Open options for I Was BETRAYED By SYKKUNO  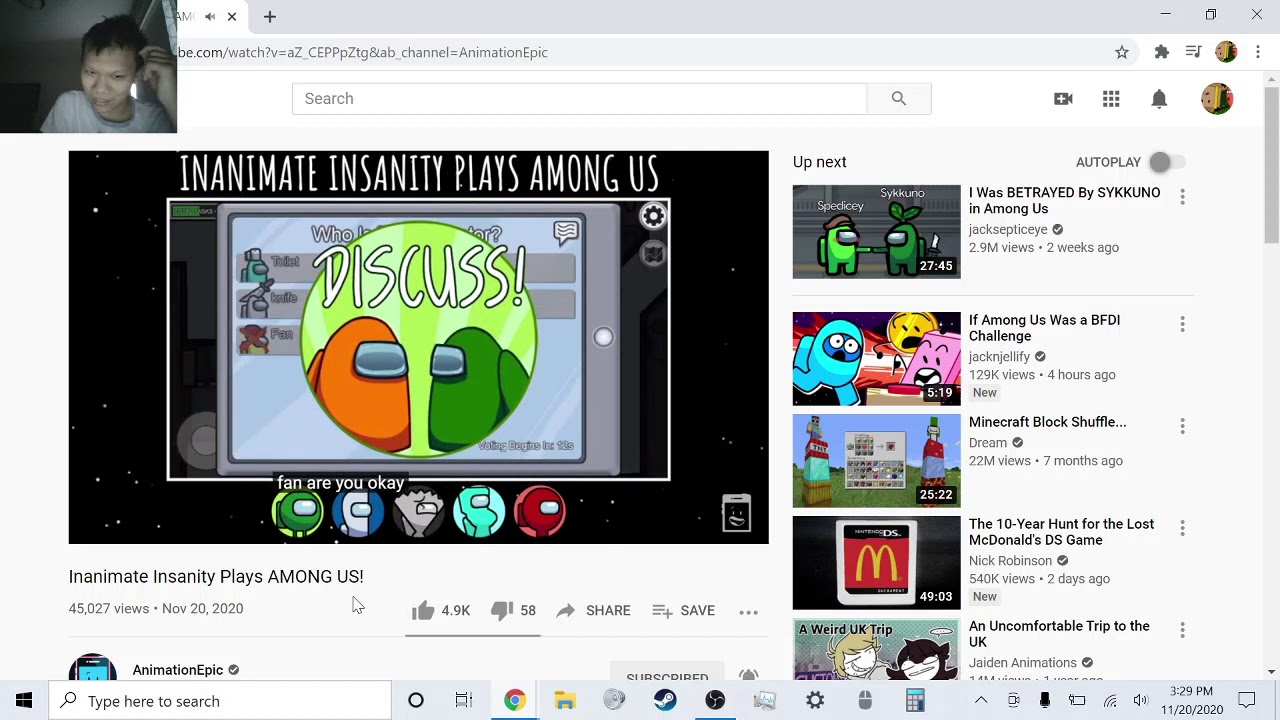pyautogui.click(x=1182, y=197)
